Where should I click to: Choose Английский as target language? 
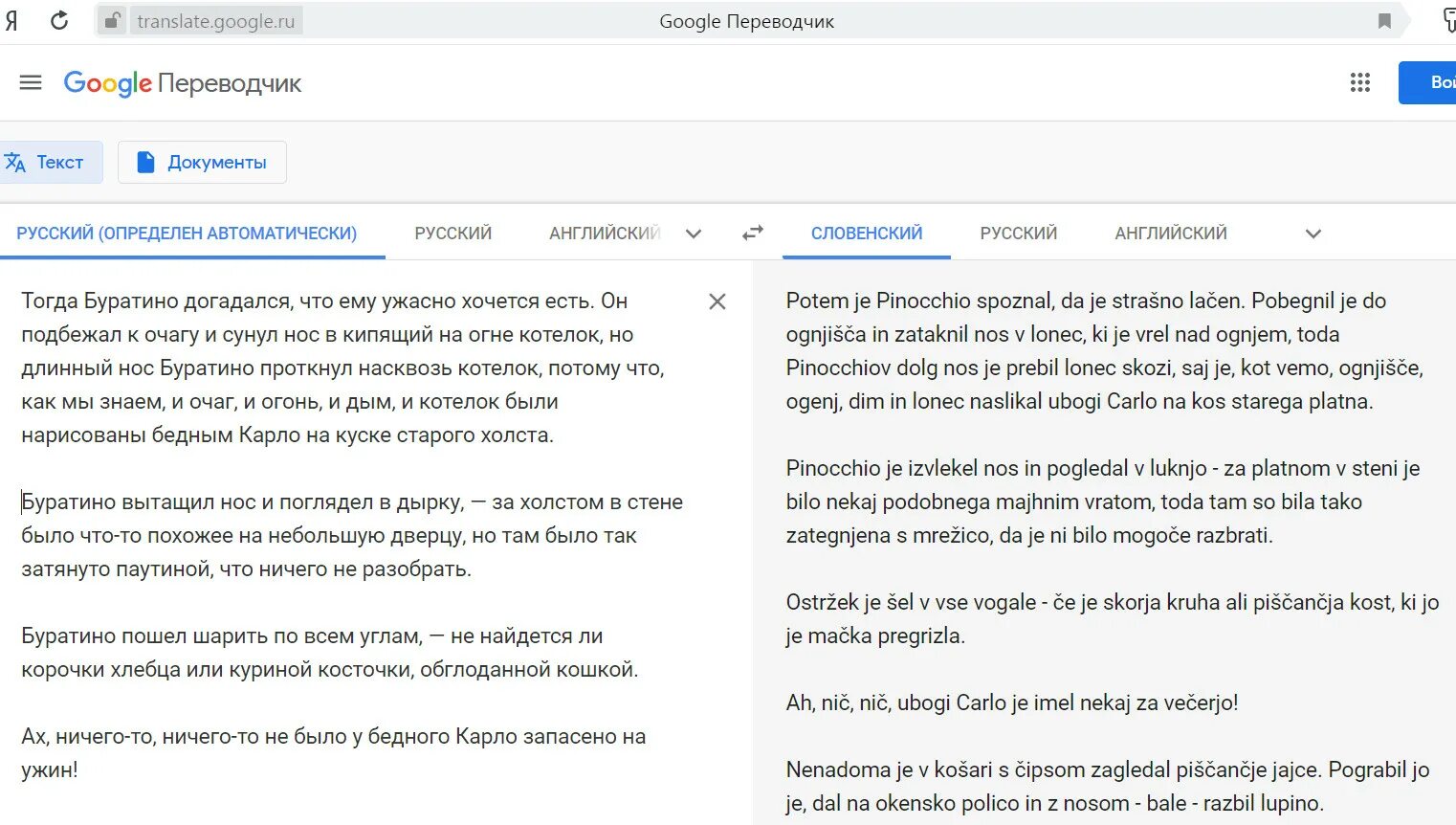[x=1170, y=233]
